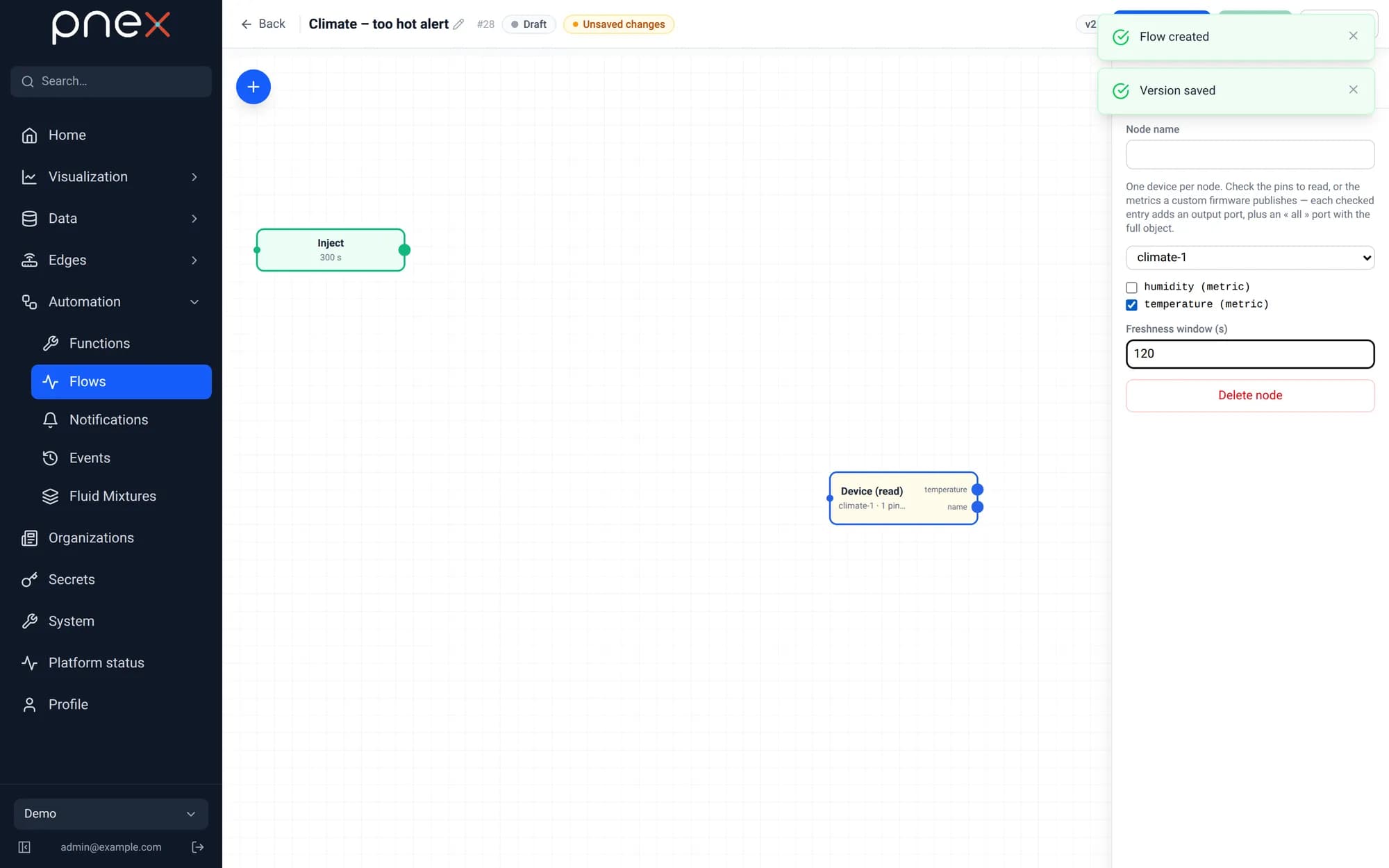Click the Visualization chart icon
Image resolution: width=1389 pixels, height=868 pixels.
pyautogui.click(x=29, y=177)
